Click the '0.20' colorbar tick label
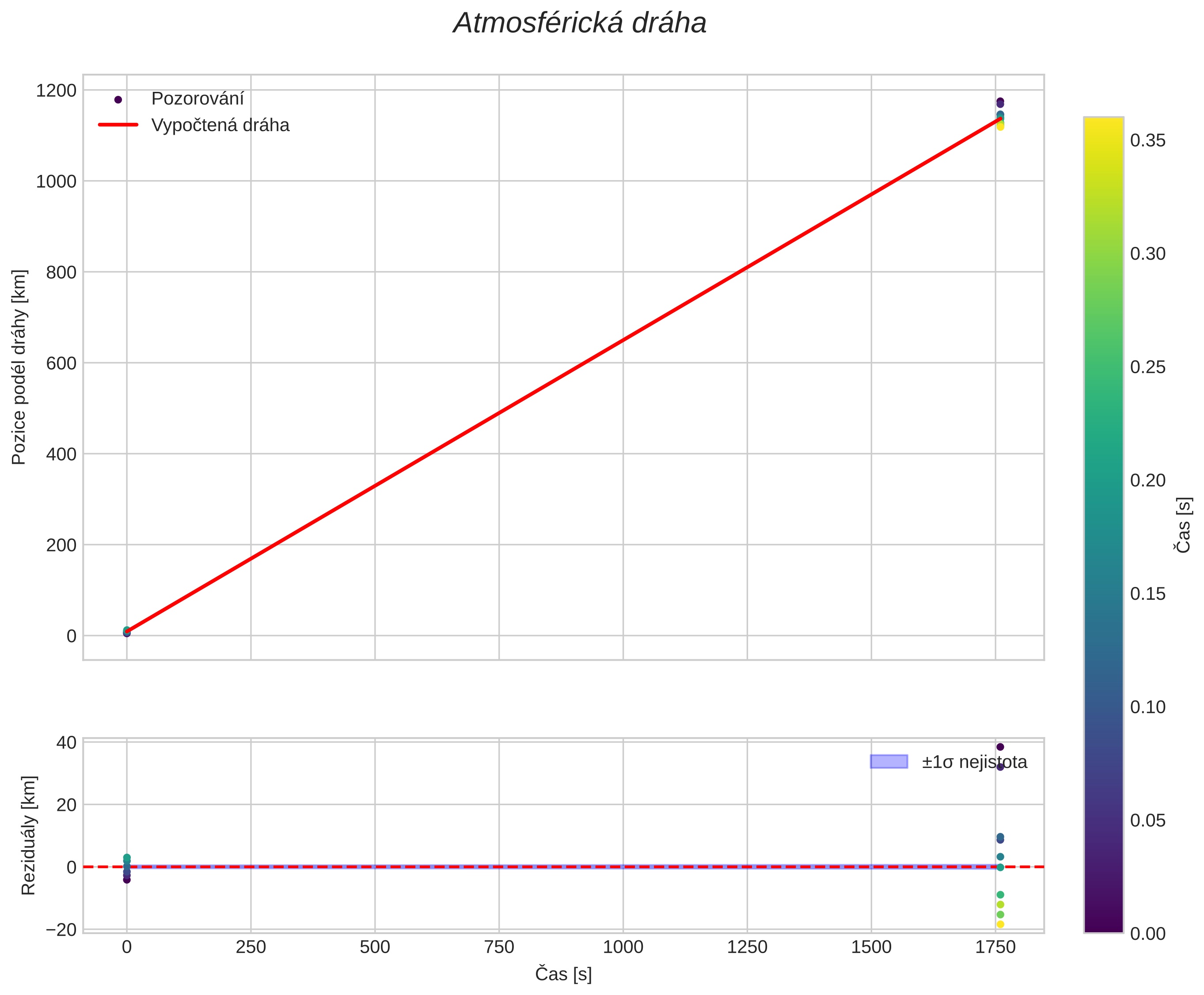The image size is (1204, 995). (x=1147, y=480)
